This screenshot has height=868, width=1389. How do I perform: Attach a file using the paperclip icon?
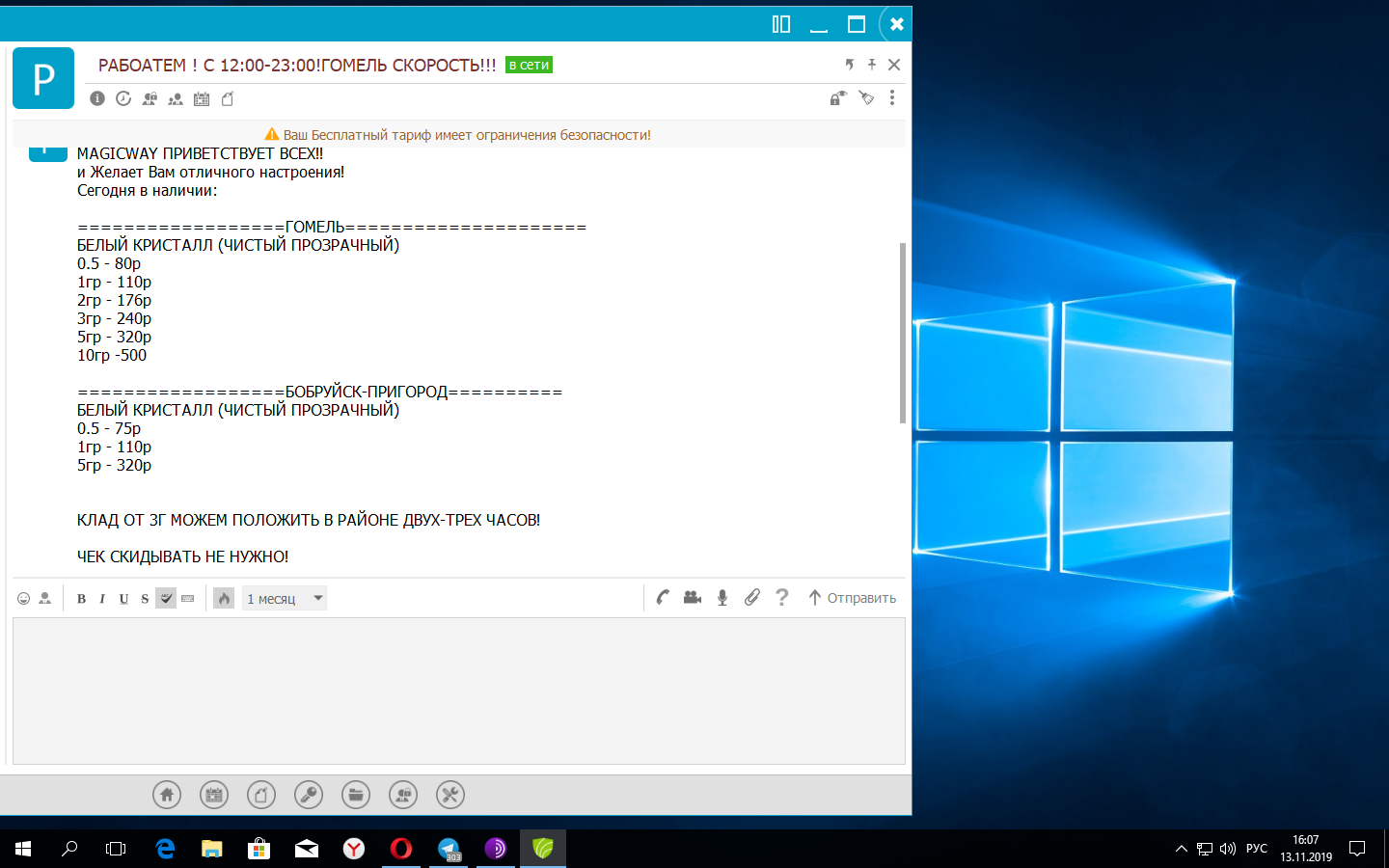(x=752, y=598)
